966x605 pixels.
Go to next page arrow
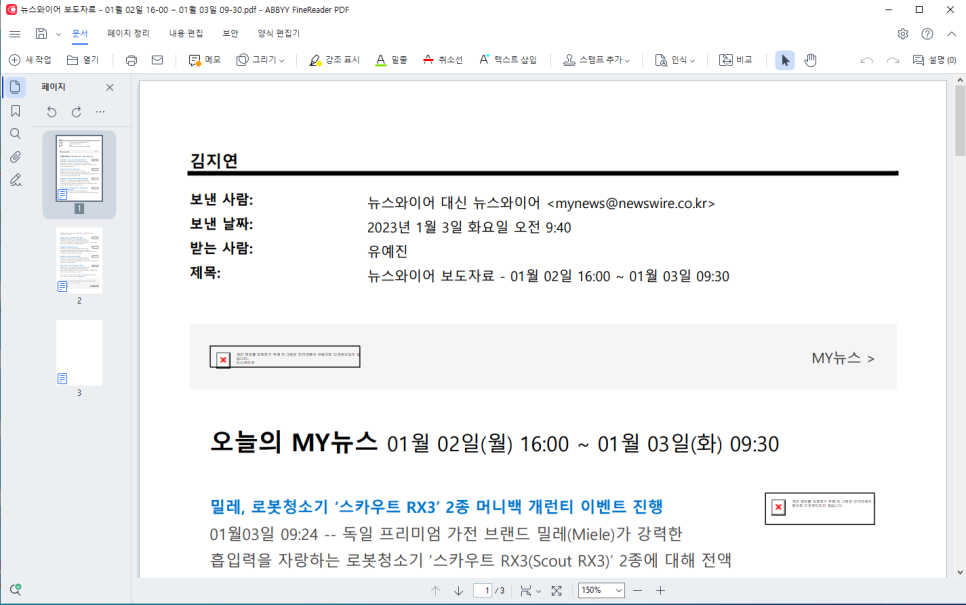click(458, 590)
